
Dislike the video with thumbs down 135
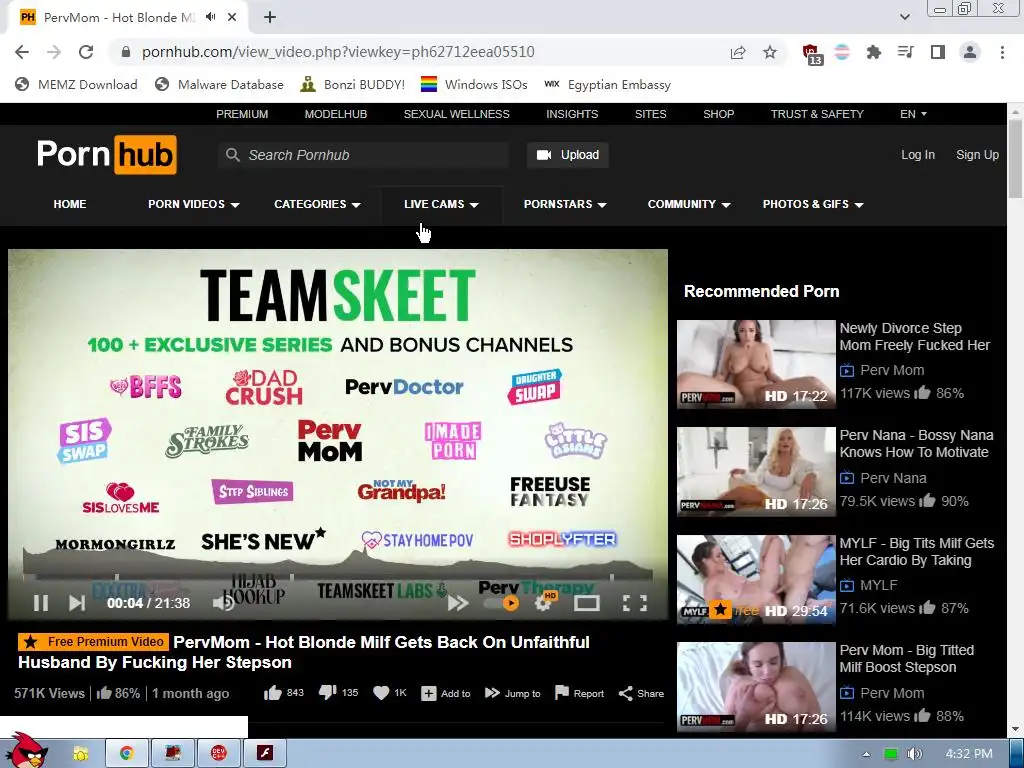tap(338, 693)
